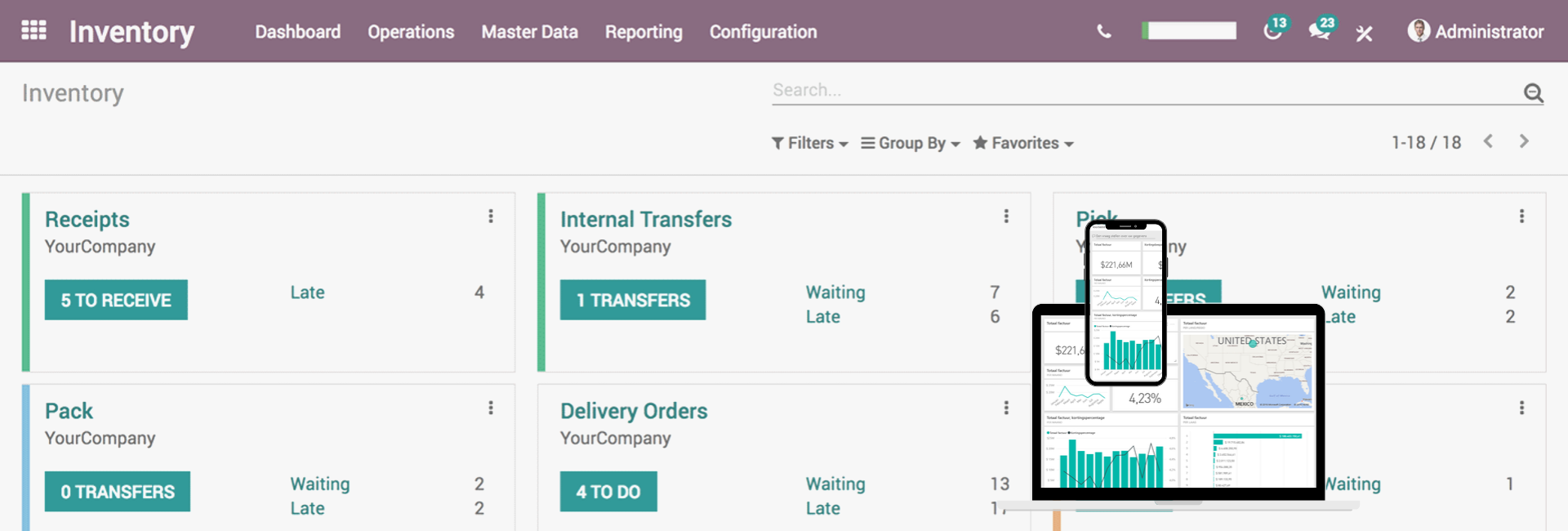Focus the Search input field
1568x531 pixels.
tap(1143, 91)
